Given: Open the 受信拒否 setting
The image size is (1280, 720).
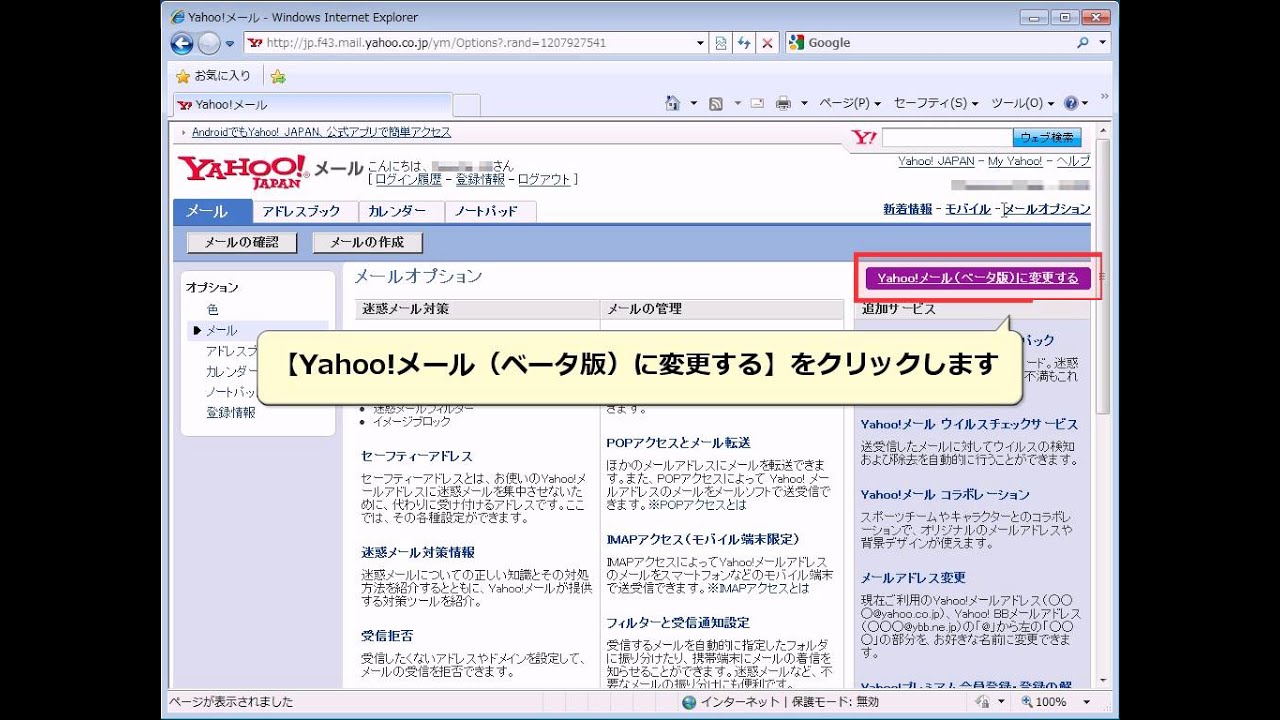Looking at the screenshot, I should pos(387,635).
